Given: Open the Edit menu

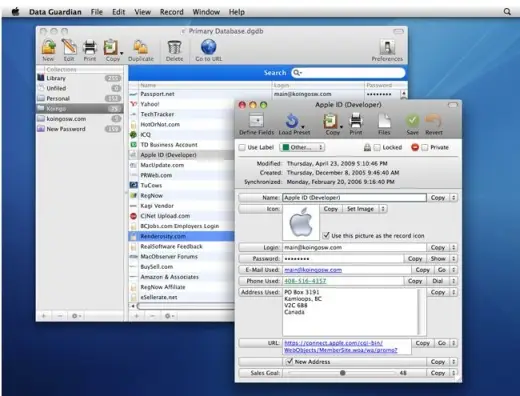Looking at the screenshot, I should (x=118, y=12).
